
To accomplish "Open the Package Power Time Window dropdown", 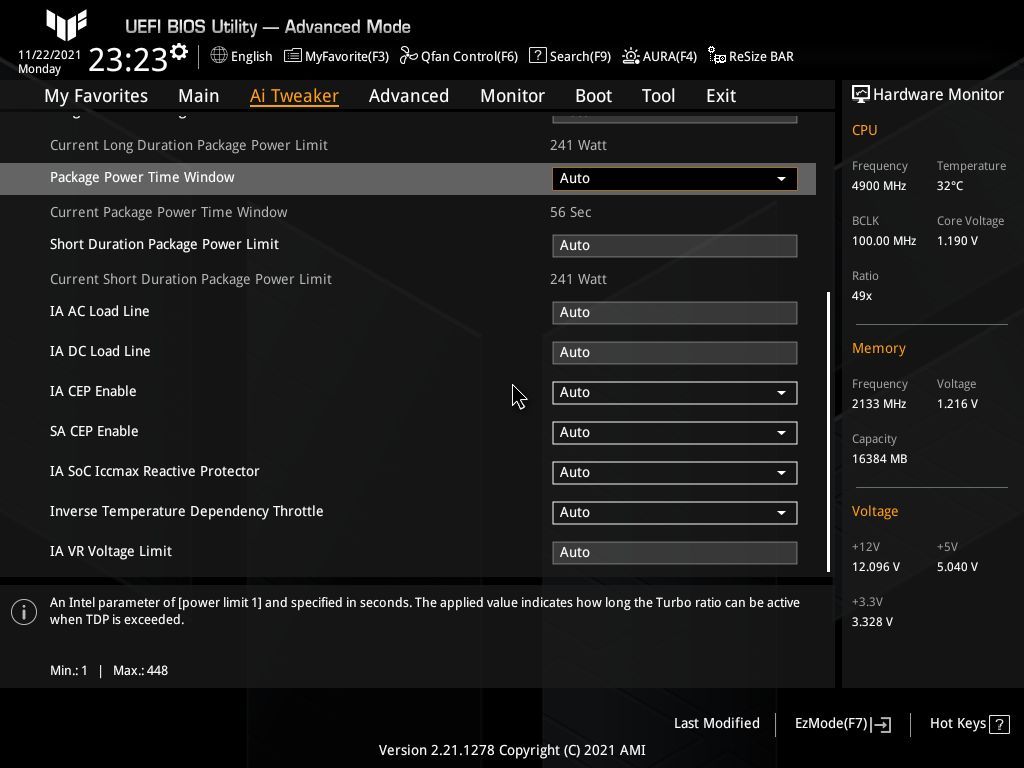I will (x=675, y=178).
